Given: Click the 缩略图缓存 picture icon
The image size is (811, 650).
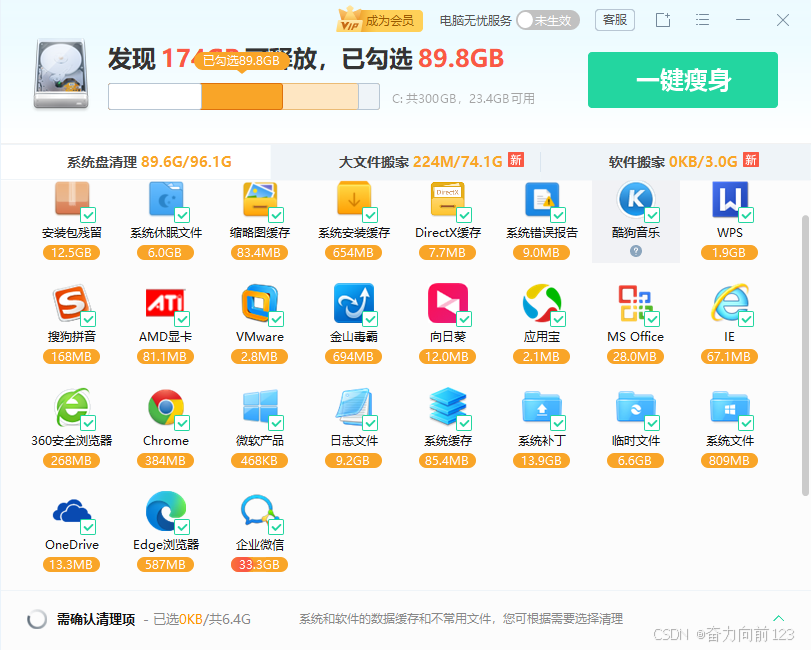Looking at the screenshot, I should tap(260, 198).
